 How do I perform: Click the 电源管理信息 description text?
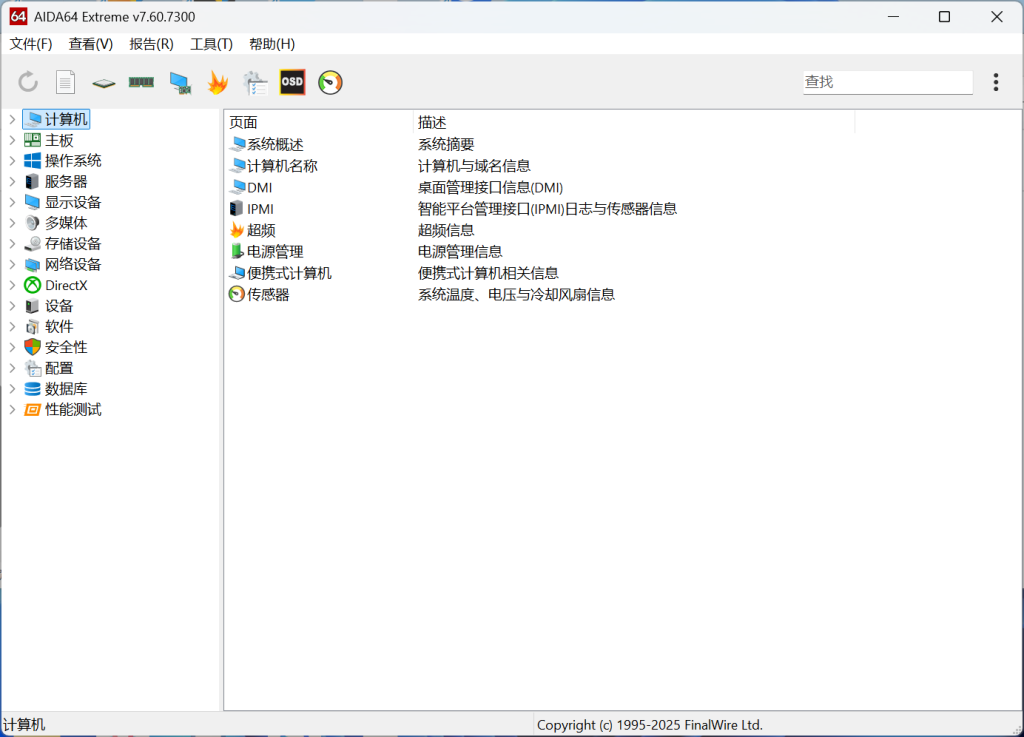(x=460, y=252)
